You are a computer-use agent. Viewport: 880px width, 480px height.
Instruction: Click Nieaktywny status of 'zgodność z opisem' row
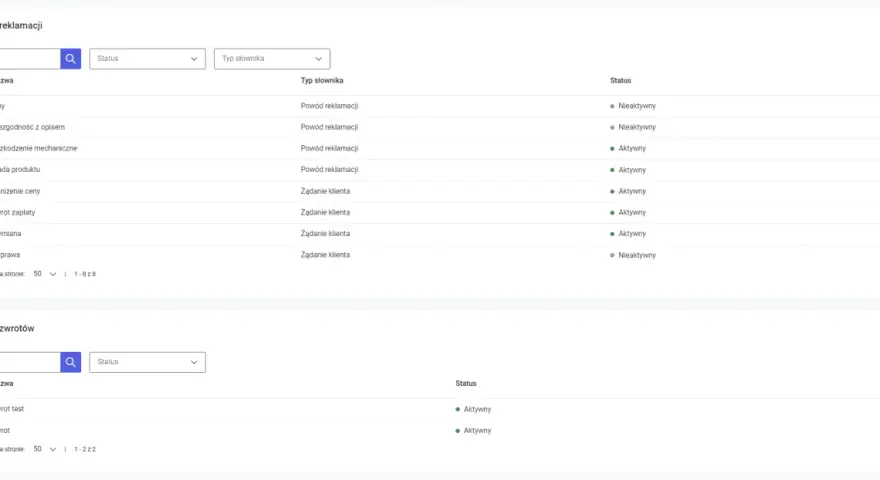[633, 127]
